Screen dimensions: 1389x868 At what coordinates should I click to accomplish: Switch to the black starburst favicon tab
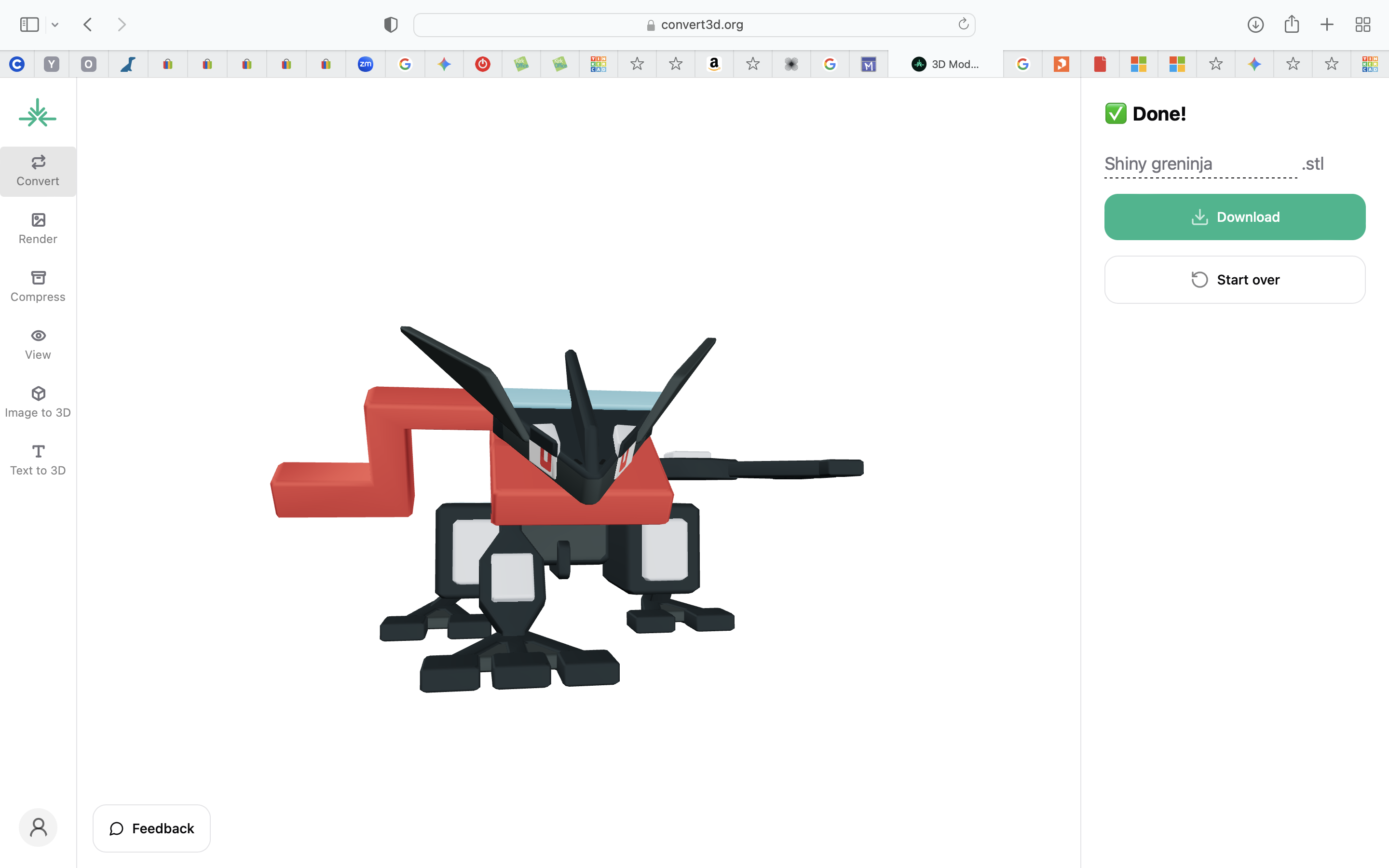point(791,64)
